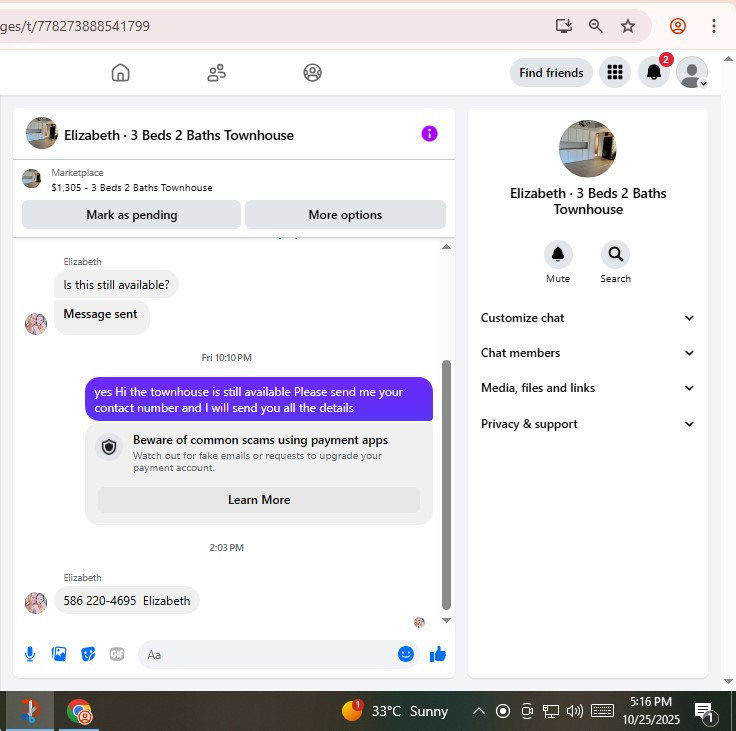Image resolution: width=736 pixels, height=731 pixels.
Task: Open the GIF picker icon
Action: (117, 654)
